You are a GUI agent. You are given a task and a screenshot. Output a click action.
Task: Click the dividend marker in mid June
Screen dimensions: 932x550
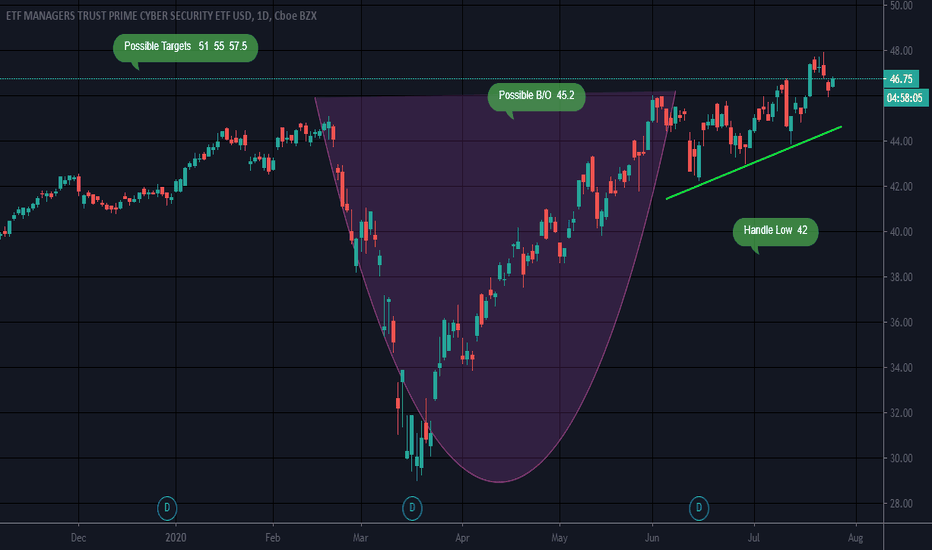[x=699, y=508]
